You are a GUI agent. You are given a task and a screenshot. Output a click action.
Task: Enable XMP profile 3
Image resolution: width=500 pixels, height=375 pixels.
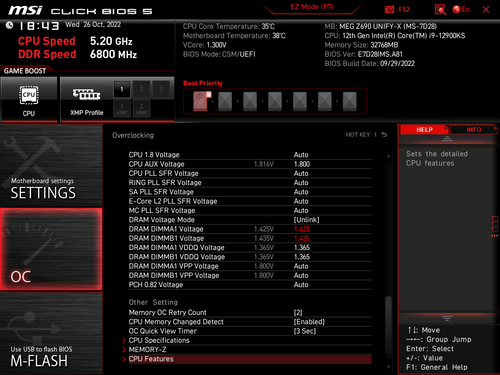tap(161, 89)
